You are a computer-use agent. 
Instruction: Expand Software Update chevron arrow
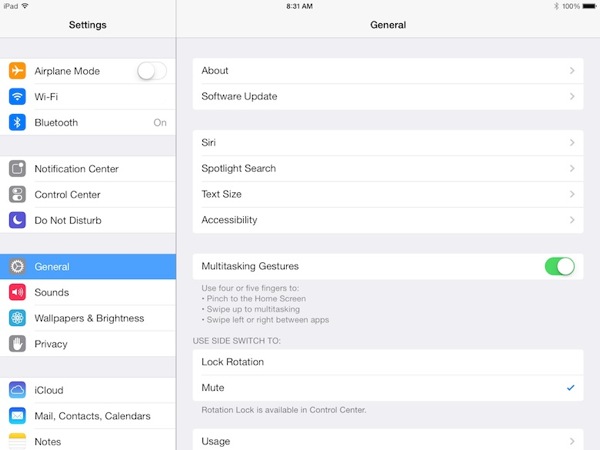click(x=572, y=97)
